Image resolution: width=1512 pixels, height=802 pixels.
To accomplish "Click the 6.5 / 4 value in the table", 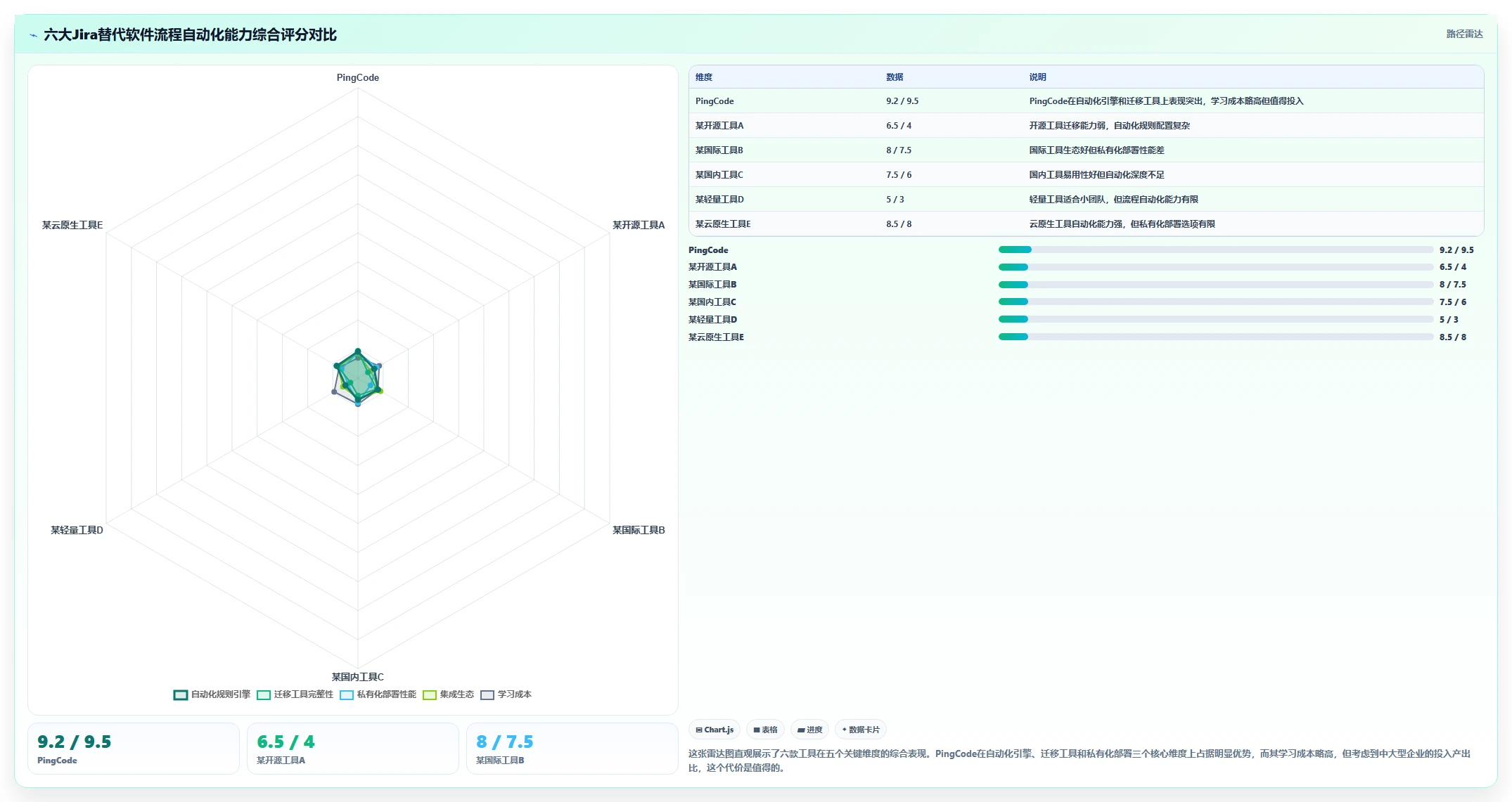I will (x=899, y=126).
